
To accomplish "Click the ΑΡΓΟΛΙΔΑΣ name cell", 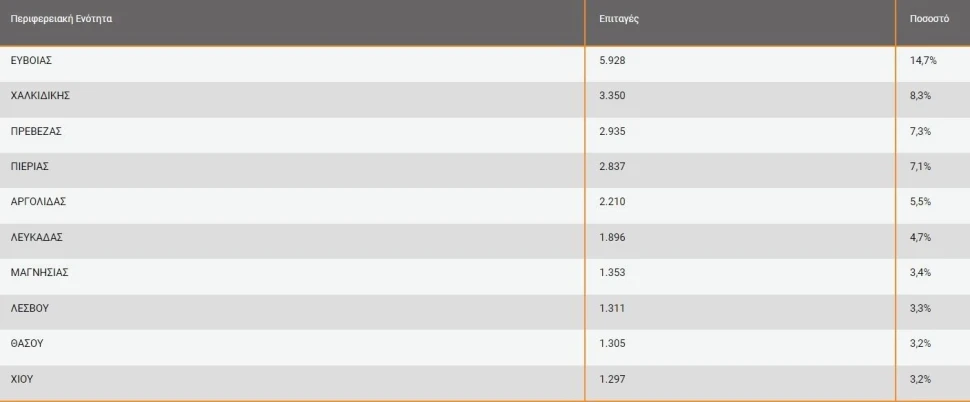I will (38, 201).
